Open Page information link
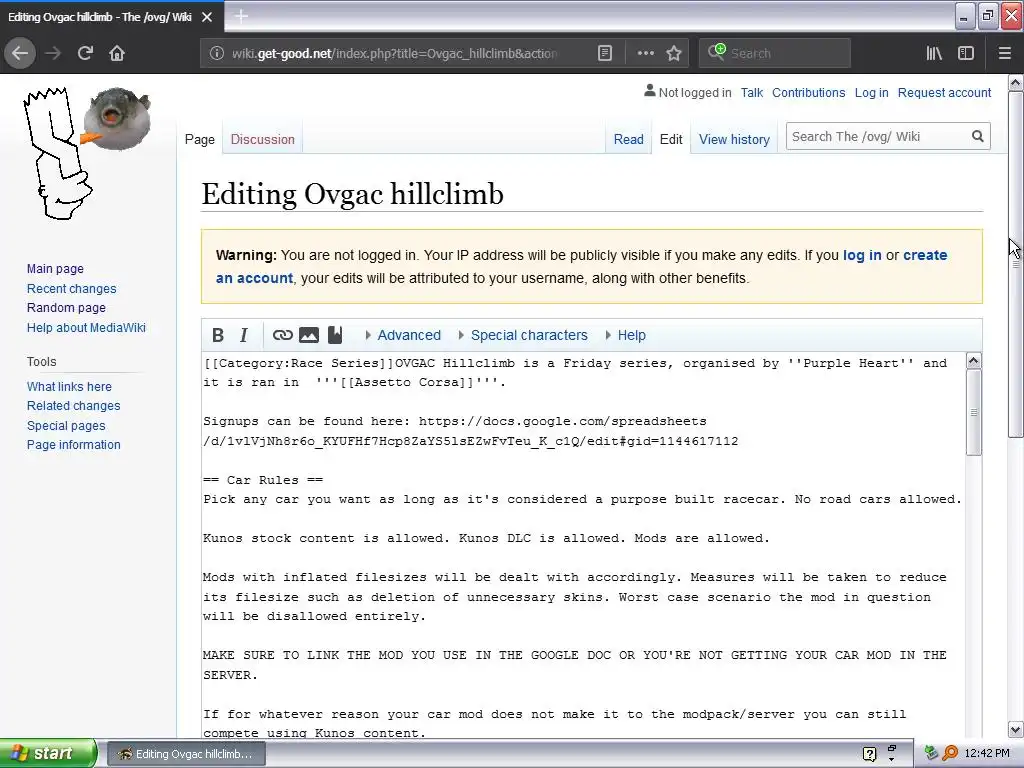 pyautogui.click(x=74, y=445)
